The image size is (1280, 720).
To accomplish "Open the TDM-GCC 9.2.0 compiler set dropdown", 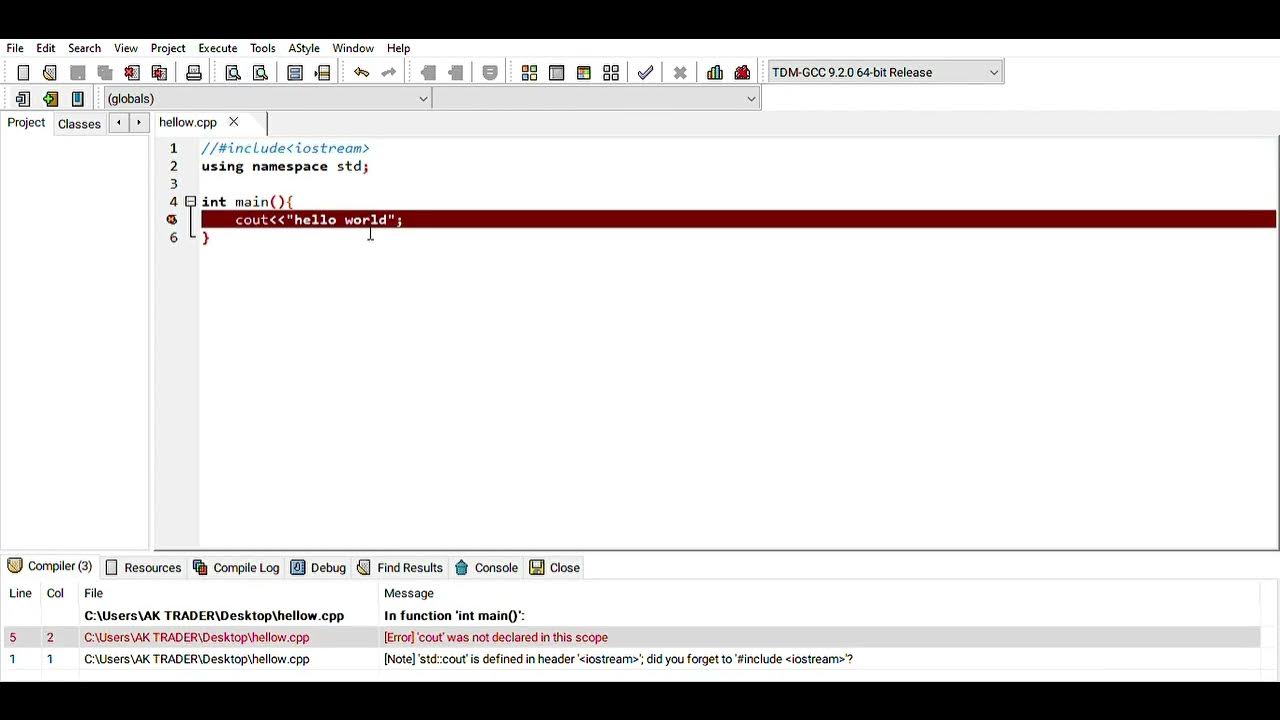I will [885, 72].
